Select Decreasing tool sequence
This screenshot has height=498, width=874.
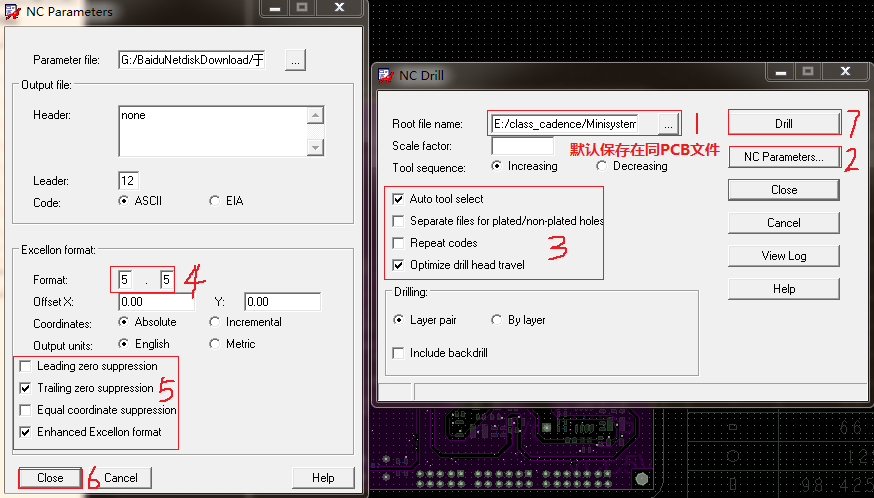601,166
